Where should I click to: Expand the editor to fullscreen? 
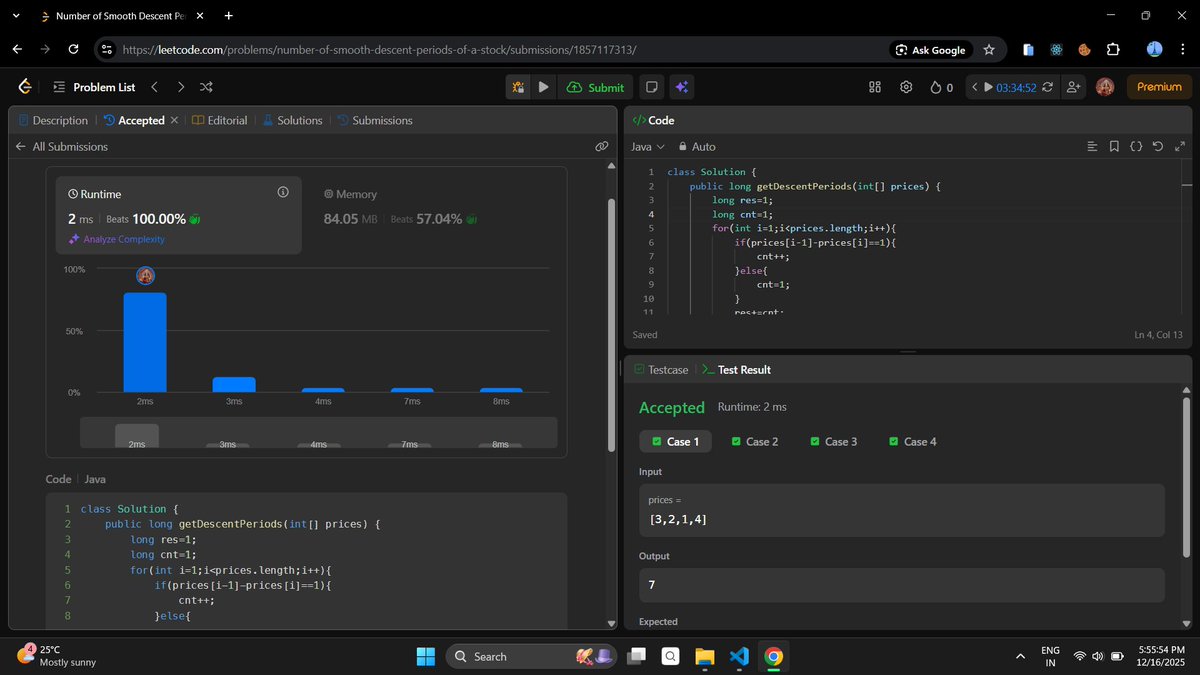pyautogui.click(x=1180, y=146)
